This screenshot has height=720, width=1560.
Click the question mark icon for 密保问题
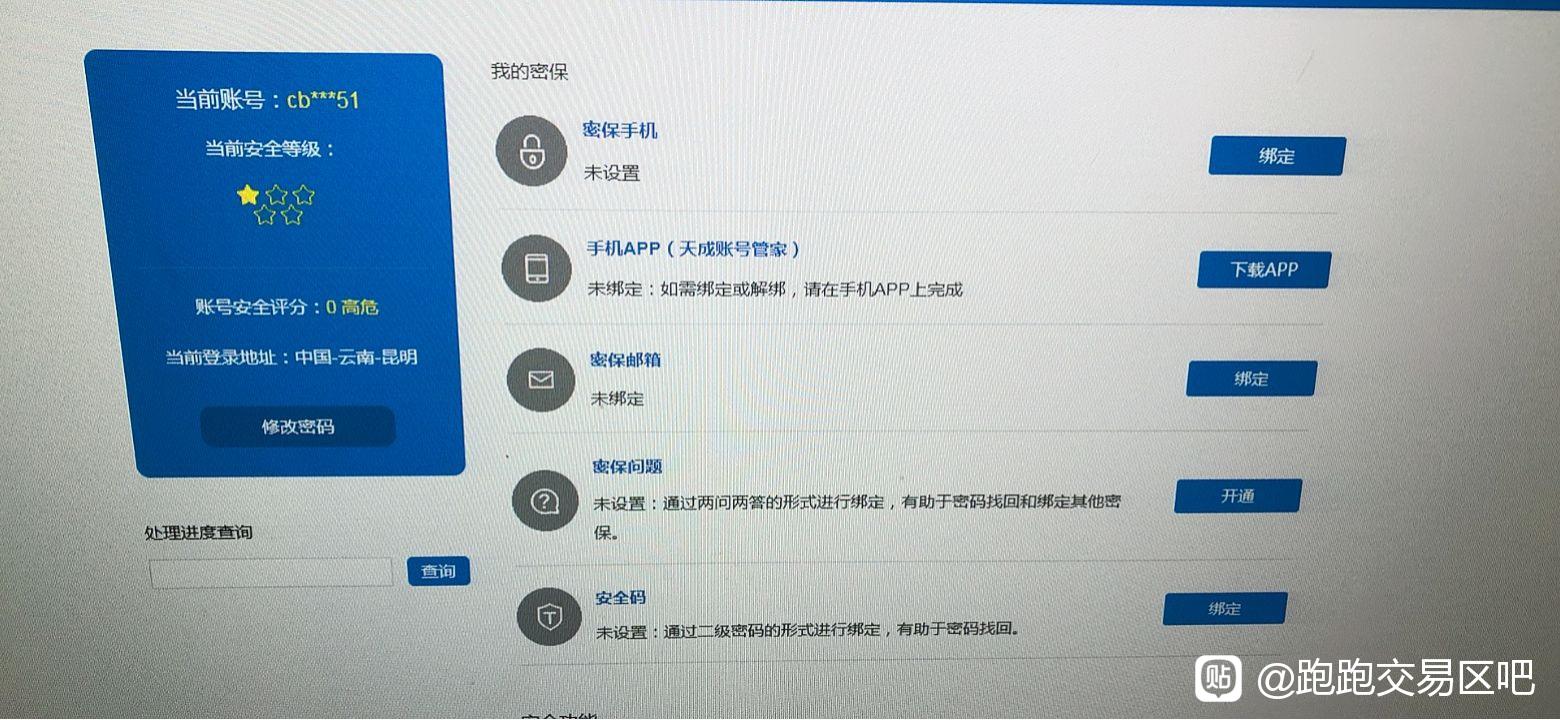point(545,500)
